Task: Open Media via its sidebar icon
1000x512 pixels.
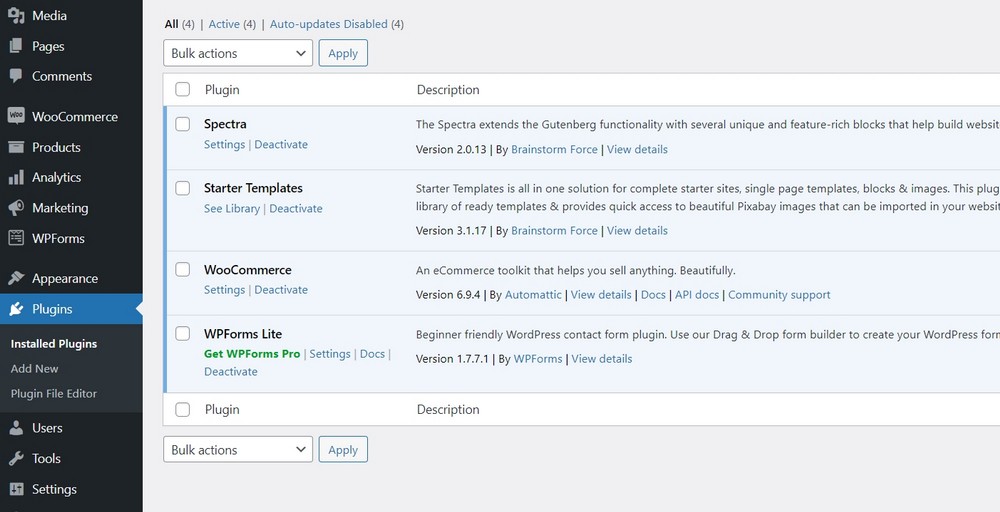Action: click(x=16, y=15)
